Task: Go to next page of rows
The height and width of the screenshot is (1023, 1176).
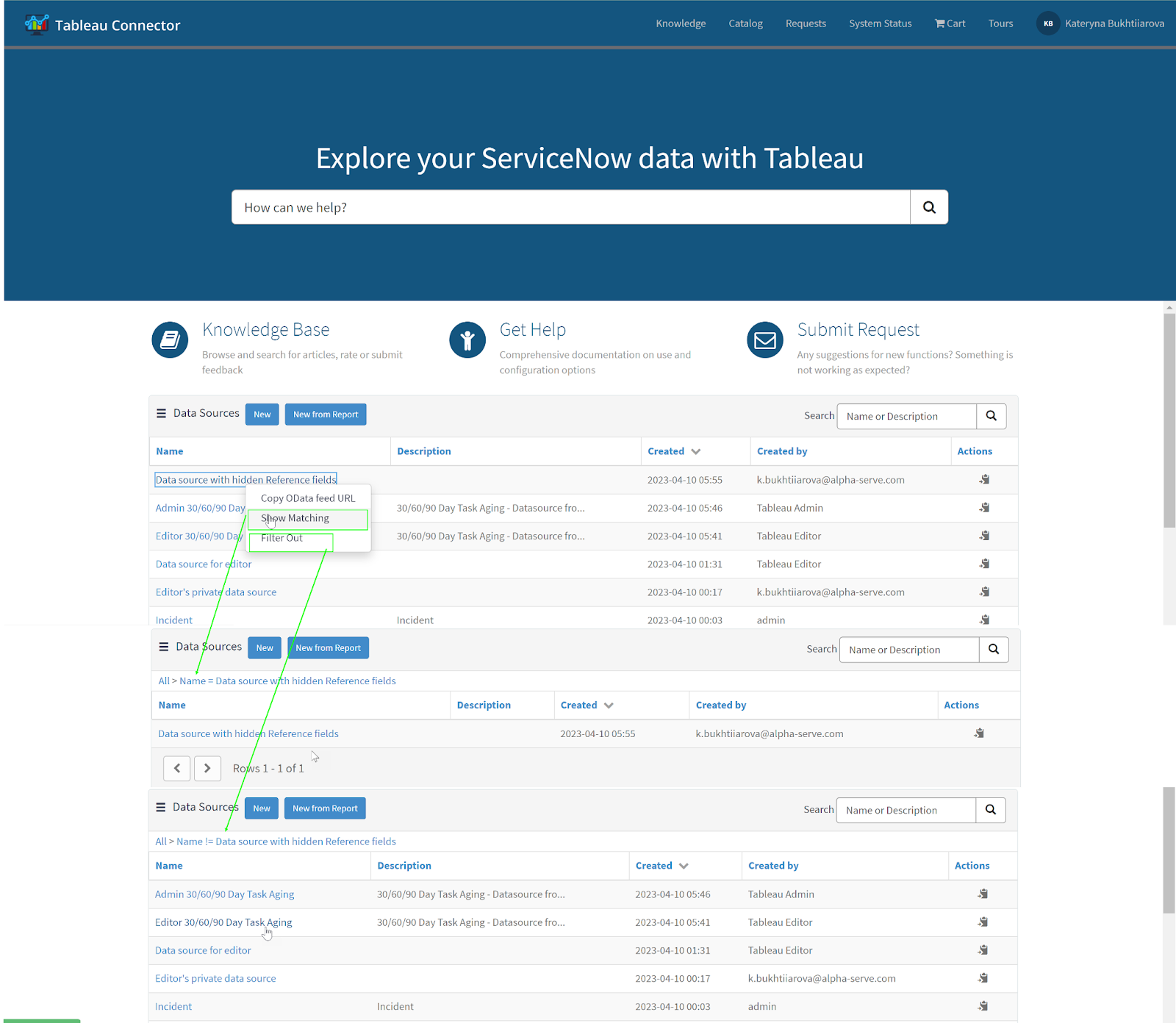Action: pos(207,768)
